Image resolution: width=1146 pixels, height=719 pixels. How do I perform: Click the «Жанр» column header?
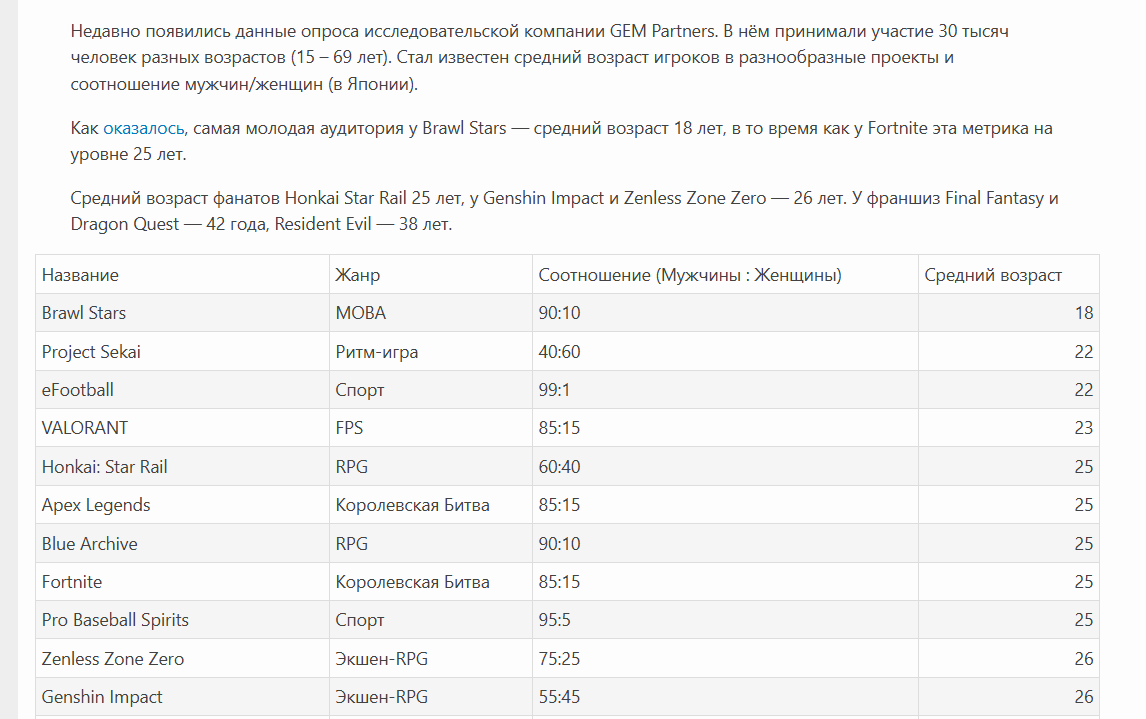pyautogui.click(x=357, y=275)
